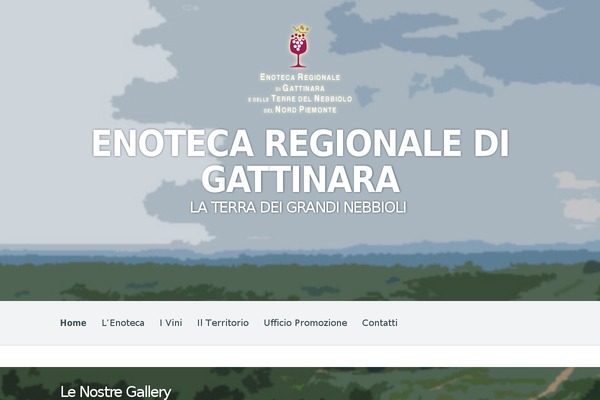Click the 'Nord Piemonte' logo line
This screenshot has width=600, height=400.
tap(300, 110)
